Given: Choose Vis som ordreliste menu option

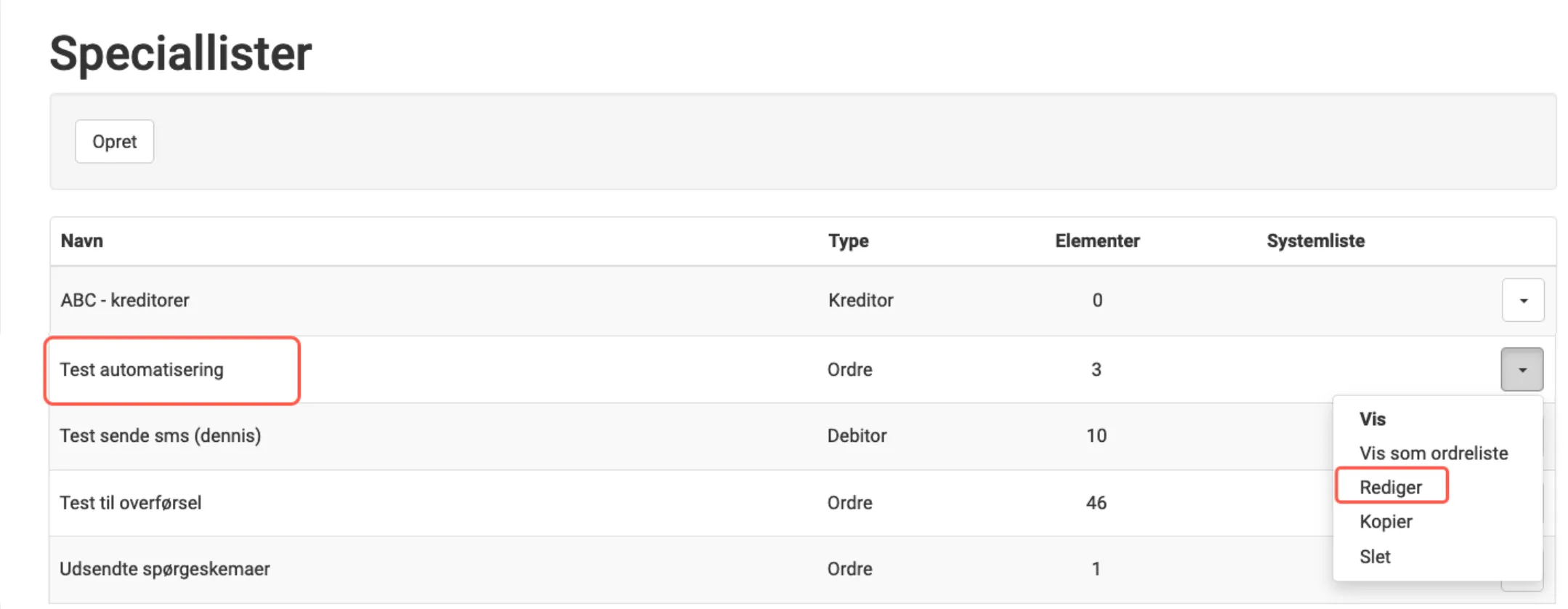Looking at the screenshot, I should pyautogui.click(x=1433, y=453).
